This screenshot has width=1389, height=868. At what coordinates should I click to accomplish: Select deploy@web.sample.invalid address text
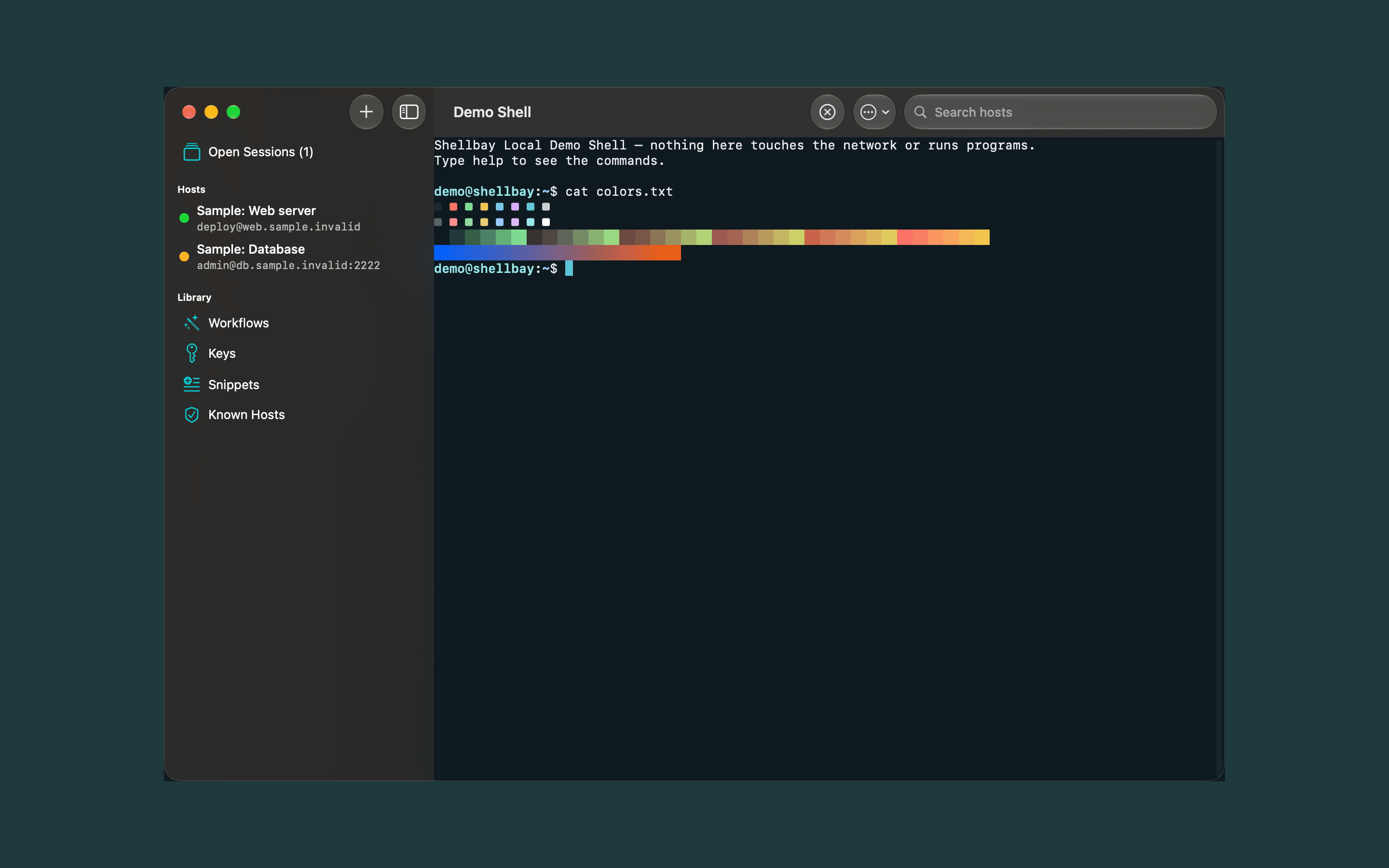[x=278, y=227]
